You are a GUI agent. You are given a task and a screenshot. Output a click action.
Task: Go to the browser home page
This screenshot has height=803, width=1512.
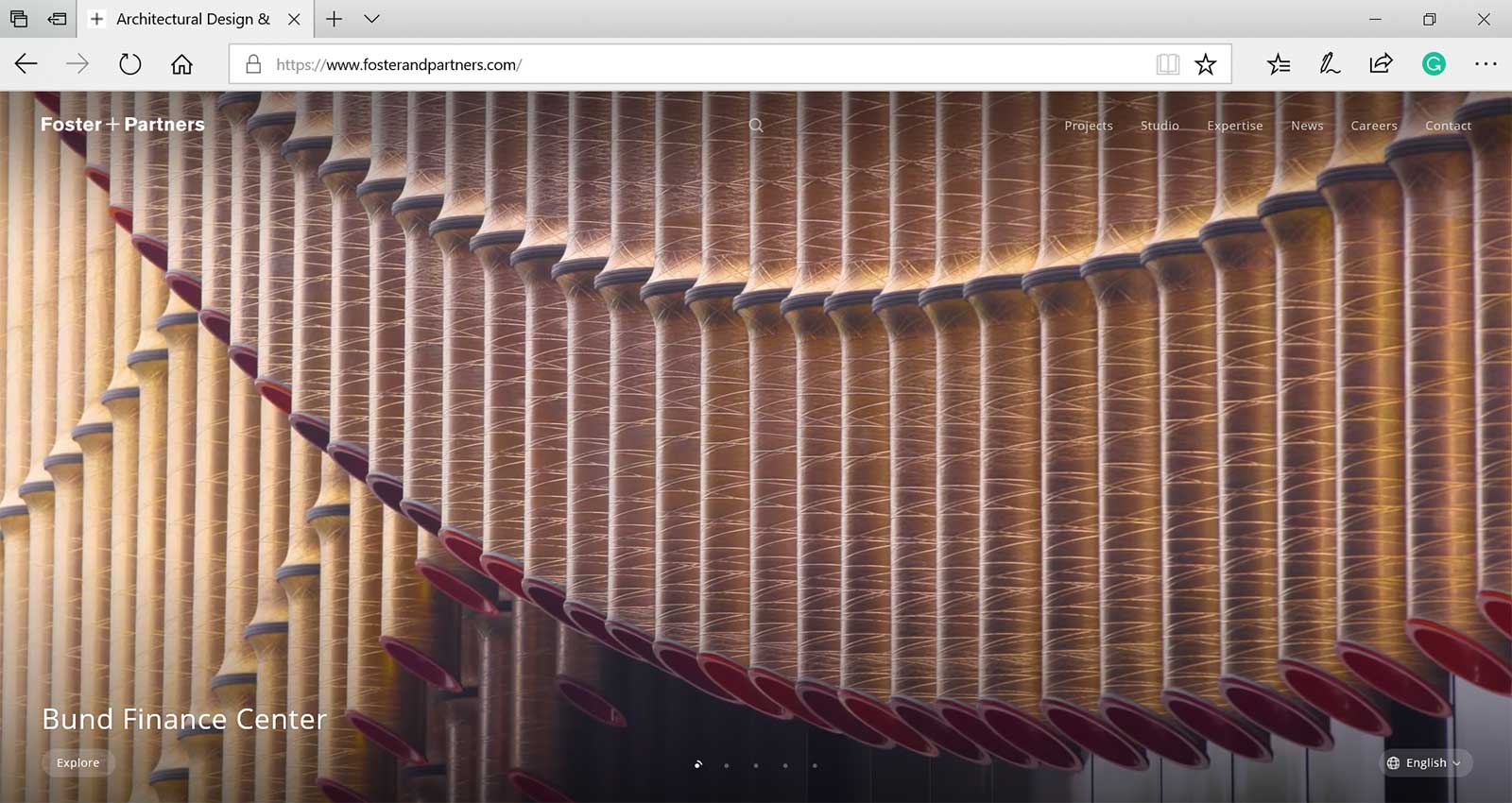click(x=181, y=64)
